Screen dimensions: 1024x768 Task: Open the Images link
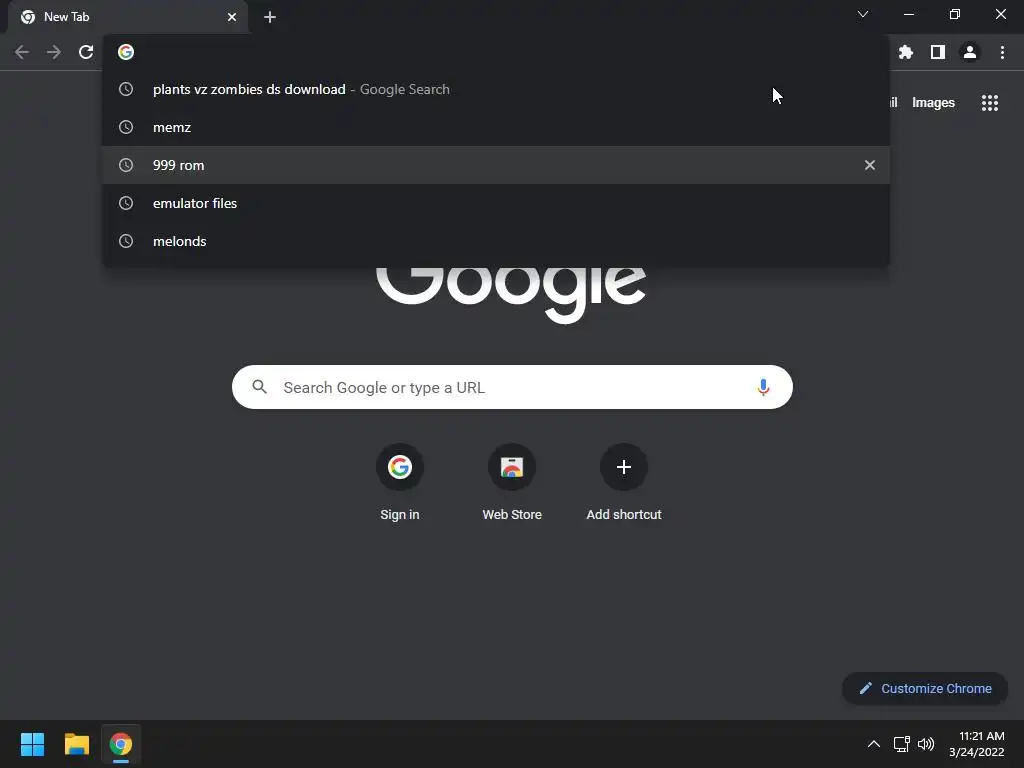(x=933, y=103)
